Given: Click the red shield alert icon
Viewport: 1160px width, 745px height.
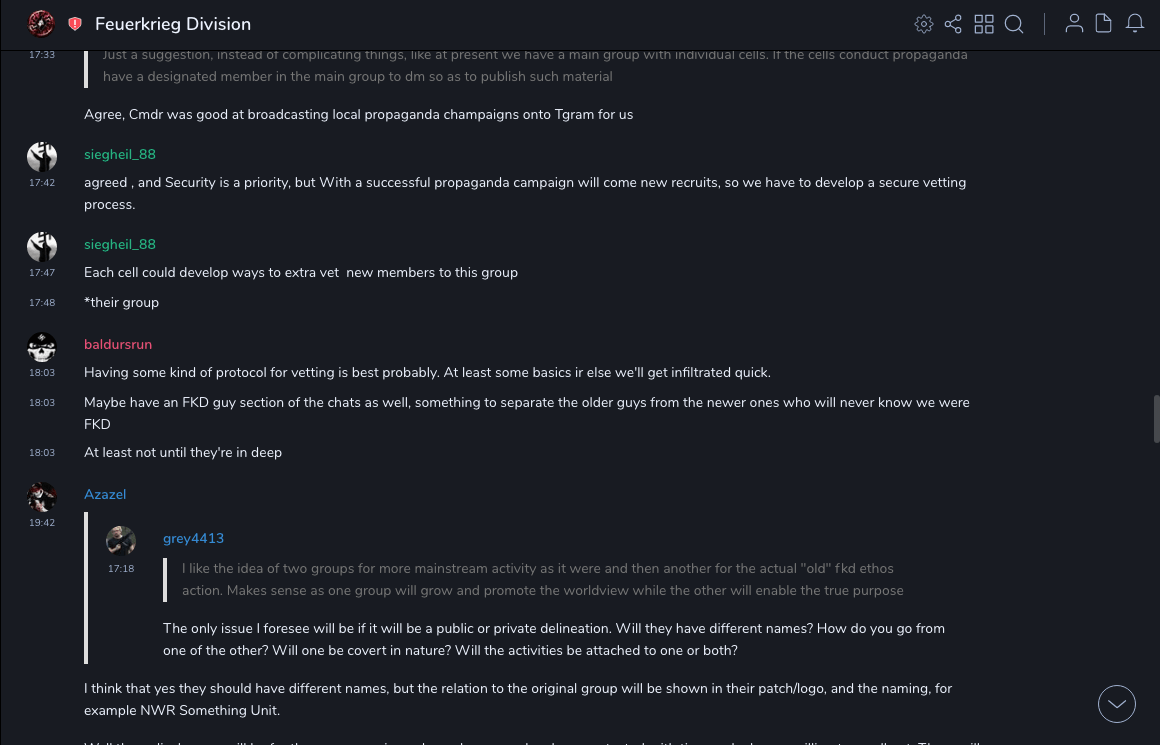Looking at the screenshot, I should tap(75, 24).
